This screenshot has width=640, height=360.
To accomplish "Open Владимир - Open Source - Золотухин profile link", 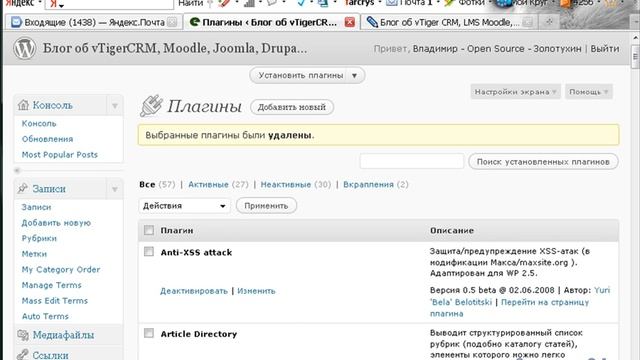I will click(497, 49).
